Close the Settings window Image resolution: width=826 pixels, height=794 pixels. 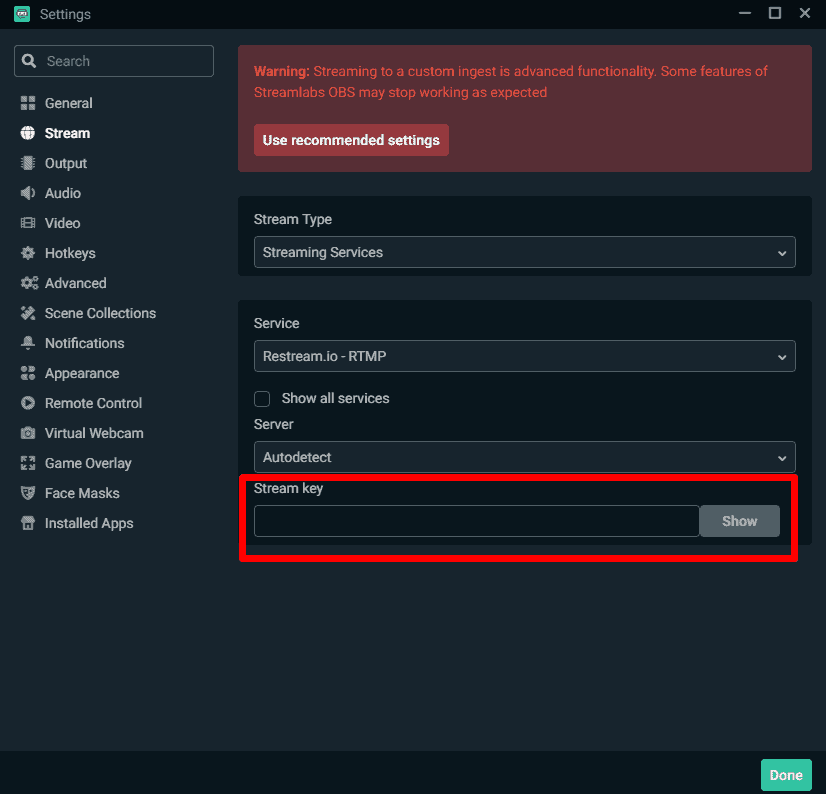click(x=804, y=13)
